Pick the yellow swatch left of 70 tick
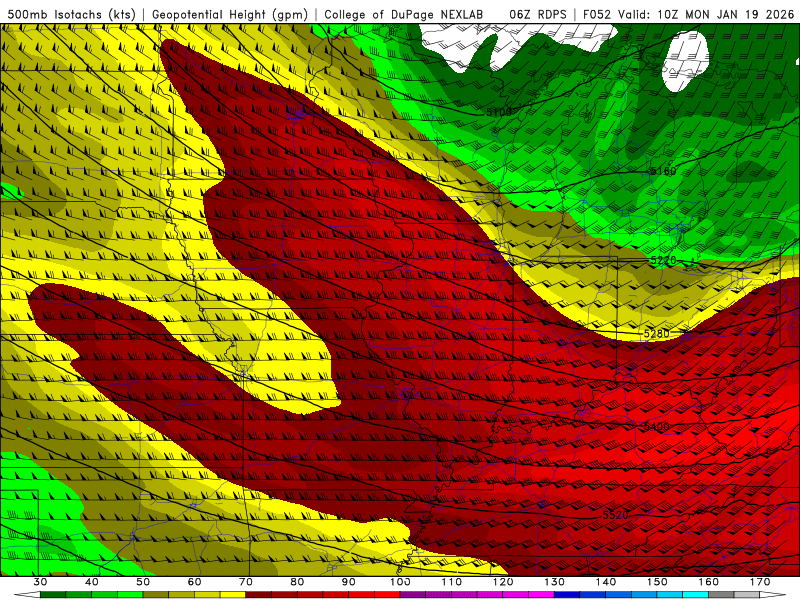The image size is (800, 600). click(232, 595)
